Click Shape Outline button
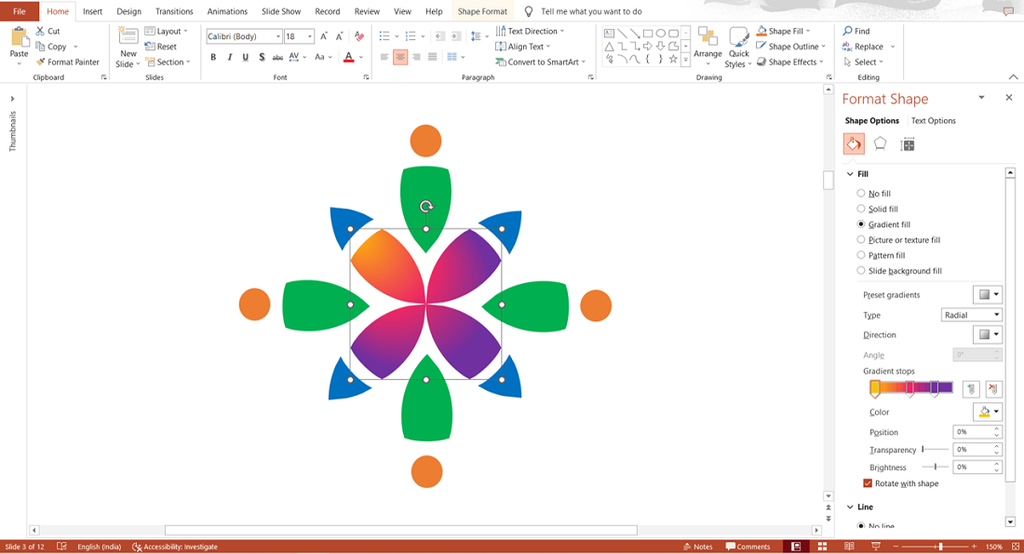The width and height of the screenshot is (1024, 554). point(791,46)
